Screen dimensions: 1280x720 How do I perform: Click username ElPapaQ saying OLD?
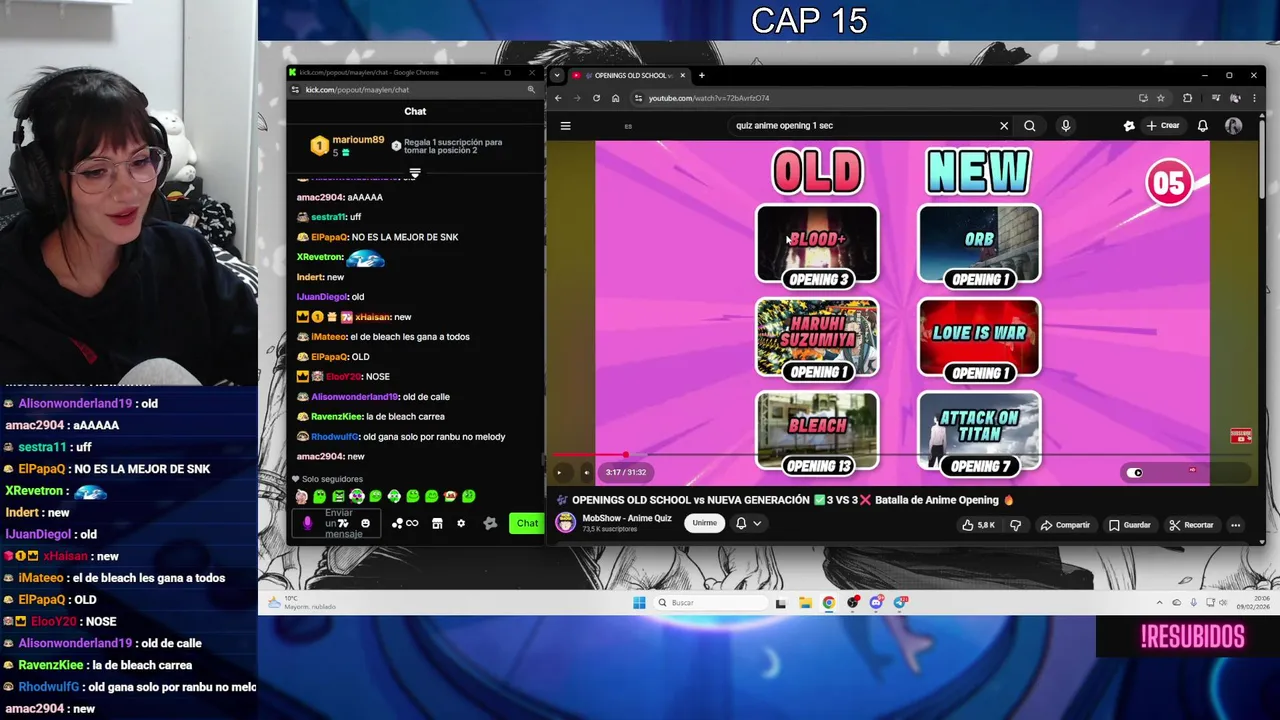(328, 357)
